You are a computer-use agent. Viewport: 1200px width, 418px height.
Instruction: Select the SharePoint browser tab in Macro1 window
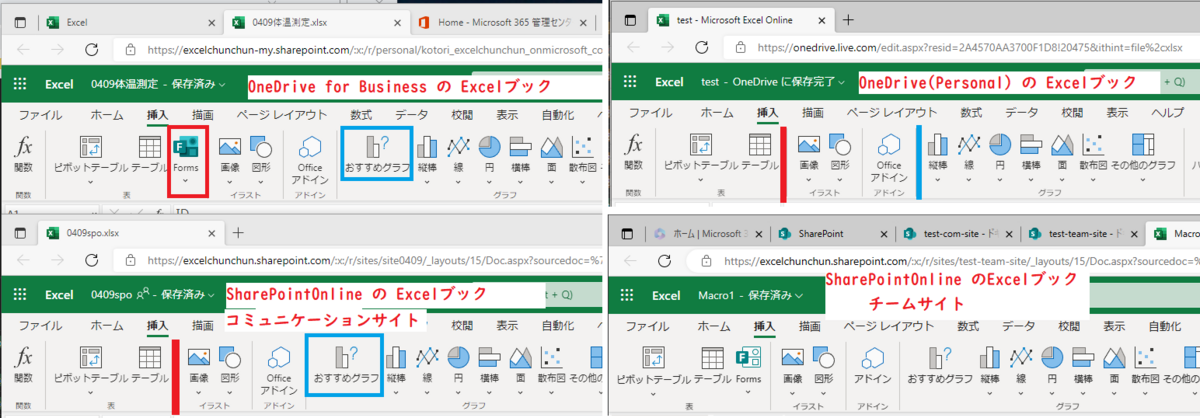[x=832, y=233]
